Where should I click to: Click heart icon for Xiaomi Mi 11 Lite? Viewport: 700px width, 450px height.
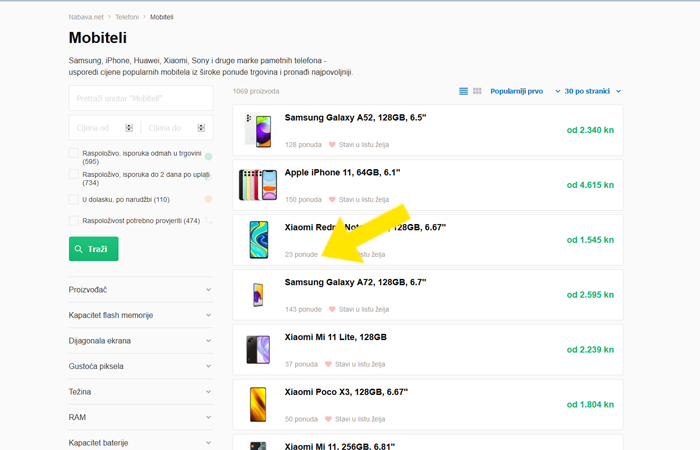pyautogui.click(x=329, y=364)
